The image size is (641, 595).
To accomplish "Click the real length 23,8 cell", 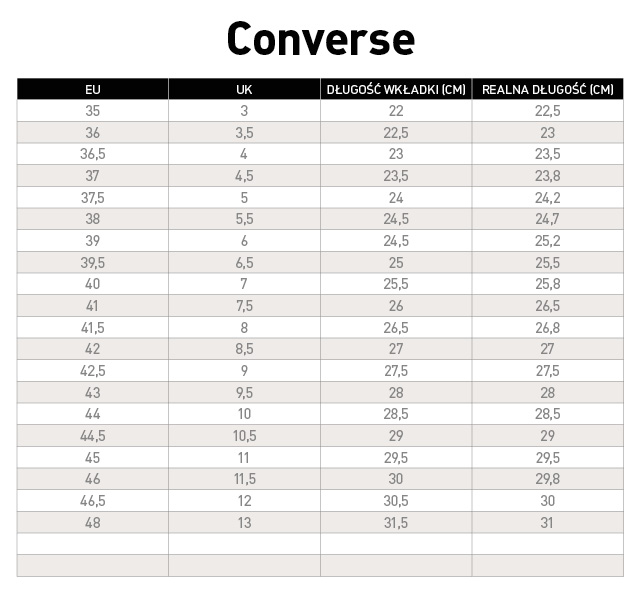I will click(x=547, y=176).
